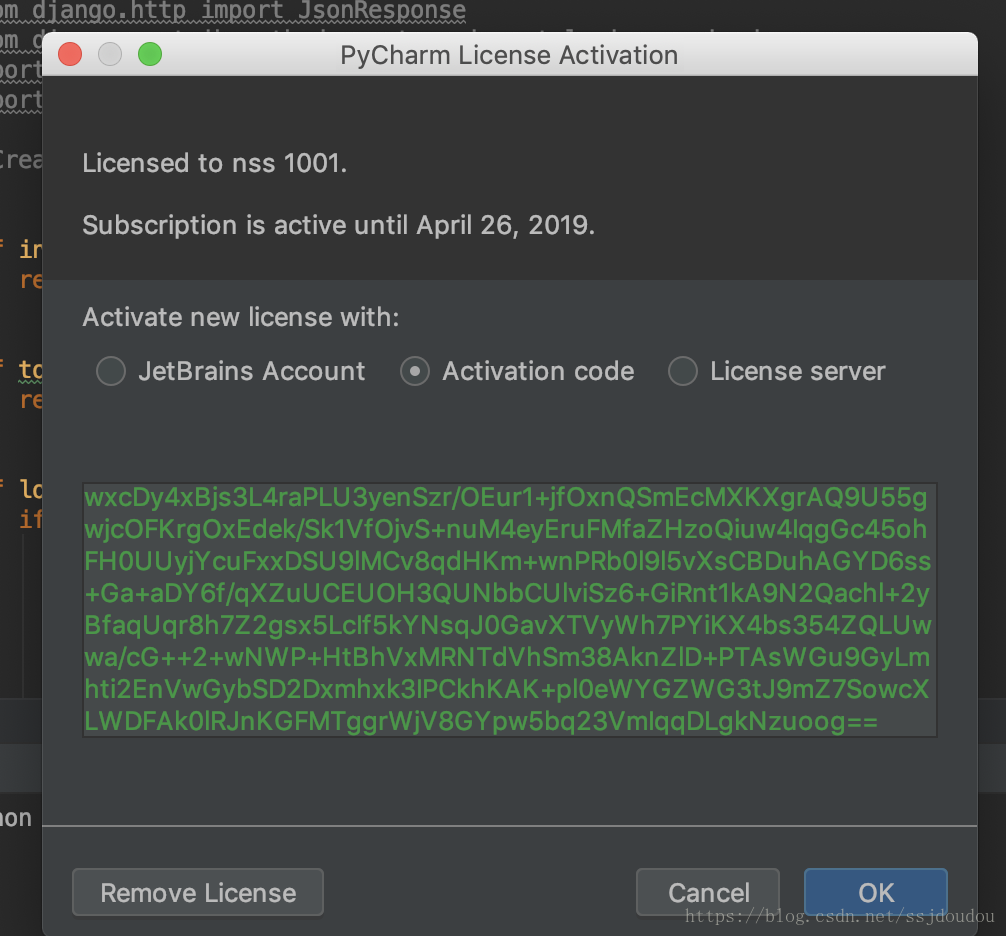The image size is (1006, 936).
Task: Click the code line starting 'hti2EnVwGybSD2'
Action: pyautogui.click(x=506, y=689)
